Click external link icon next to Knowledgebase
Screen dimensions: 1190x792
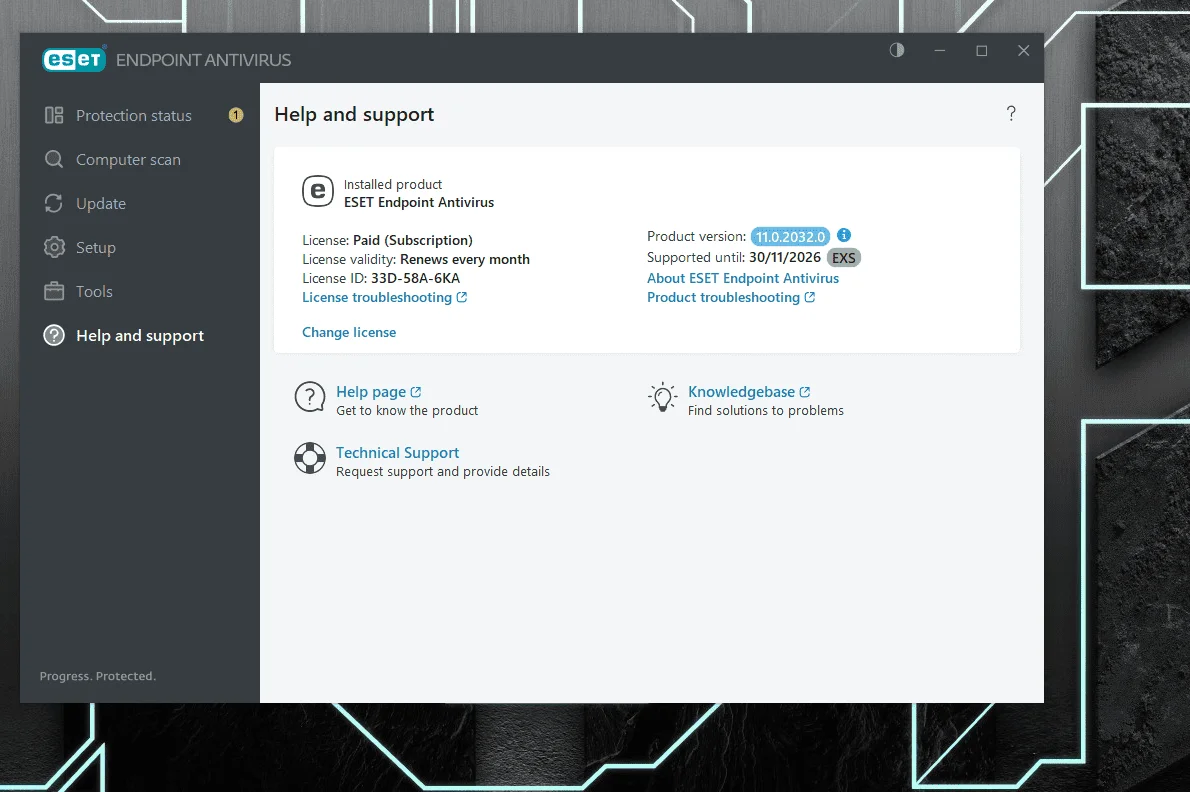tap(805, 392)
